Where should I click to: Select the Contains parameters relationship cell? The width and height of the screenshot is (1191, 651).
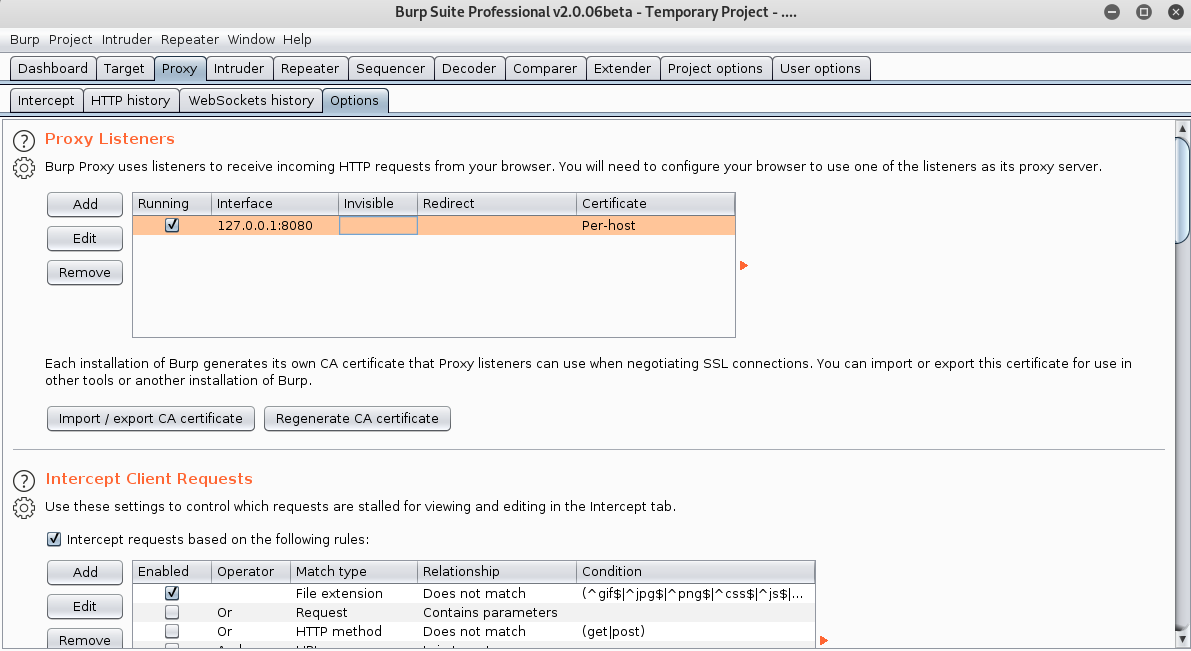[x=497, y=612]
